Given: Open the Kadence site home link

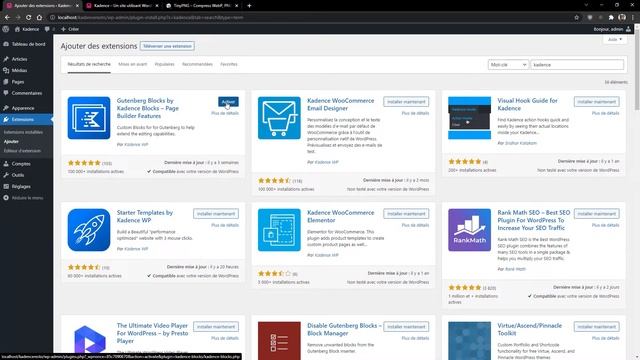Looking at the screenshot, I should (x=27, y=29).
